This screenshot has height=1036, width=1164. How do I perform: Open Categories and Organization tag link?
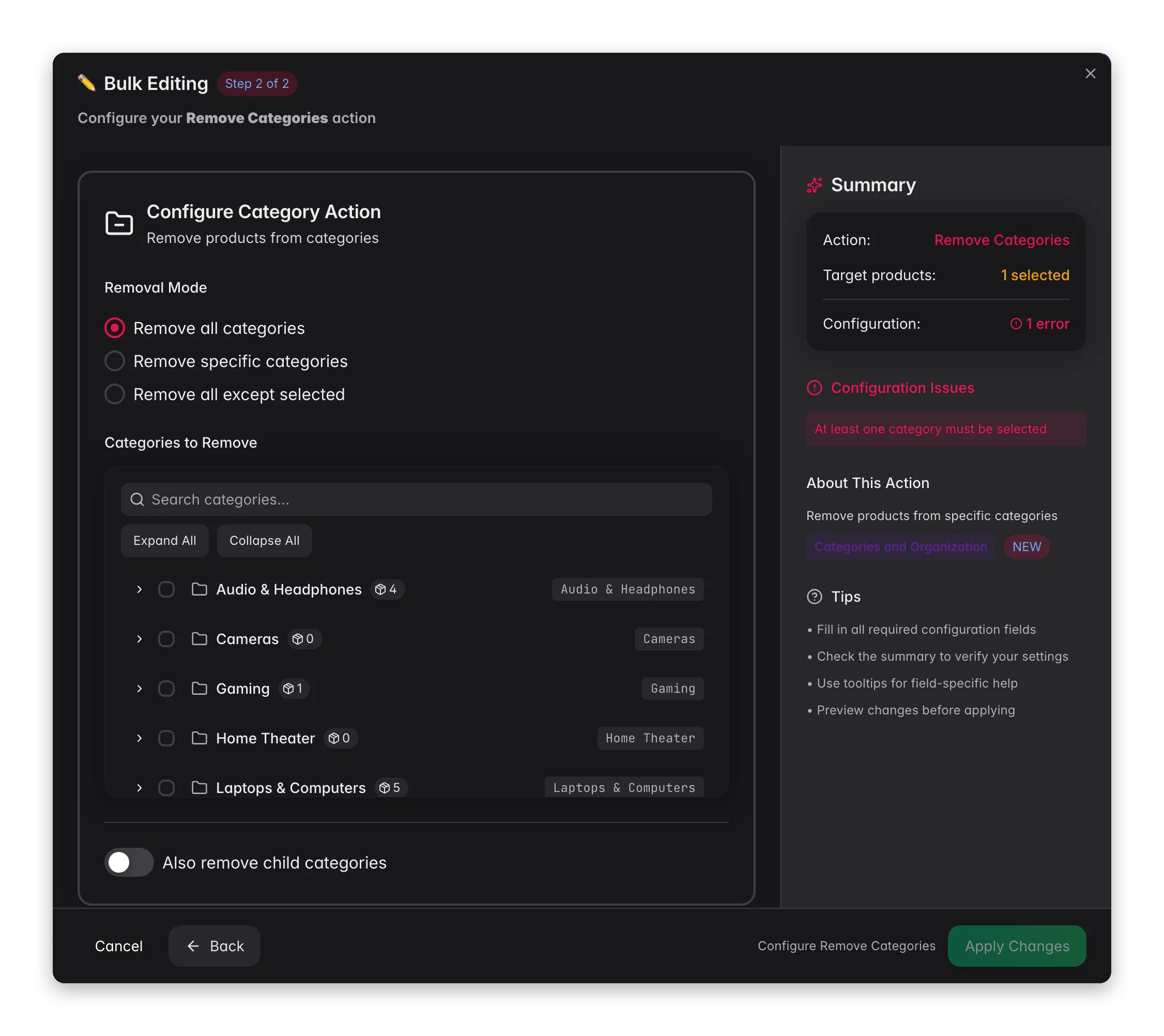click(x=900, y=547)
